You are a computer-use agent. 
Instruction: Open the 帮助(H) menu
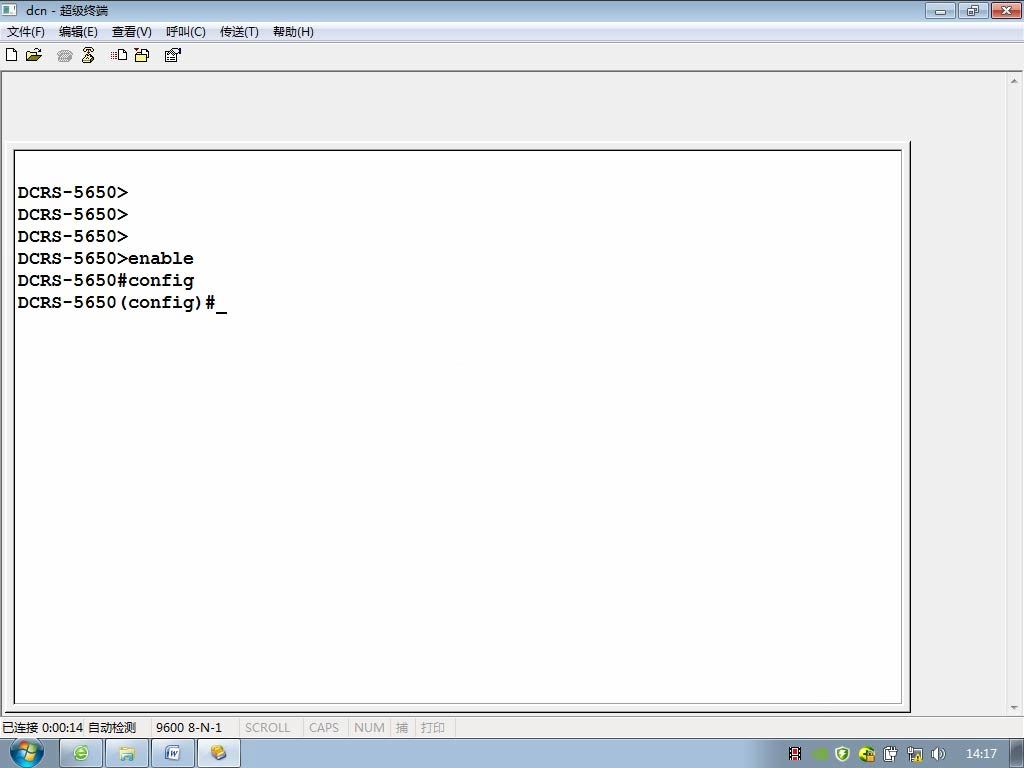(x=293, y=32)
